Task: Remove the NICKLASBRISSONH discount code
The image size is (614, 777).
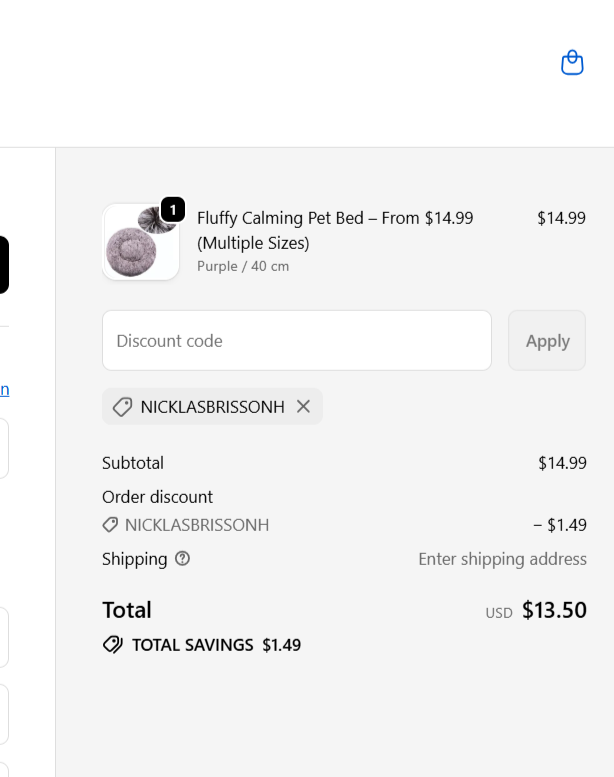Action: pyautogui.click(x=304, y=407)
